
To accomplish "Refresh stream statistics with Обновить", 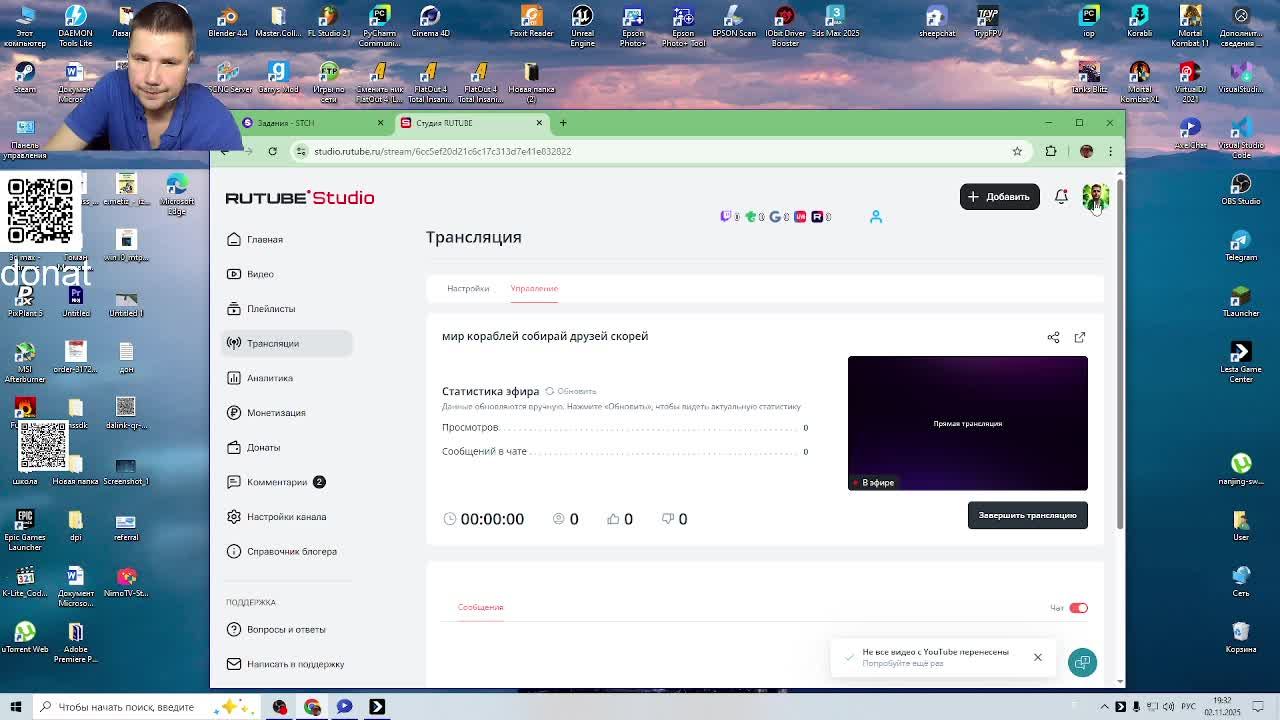I will 570,391.
